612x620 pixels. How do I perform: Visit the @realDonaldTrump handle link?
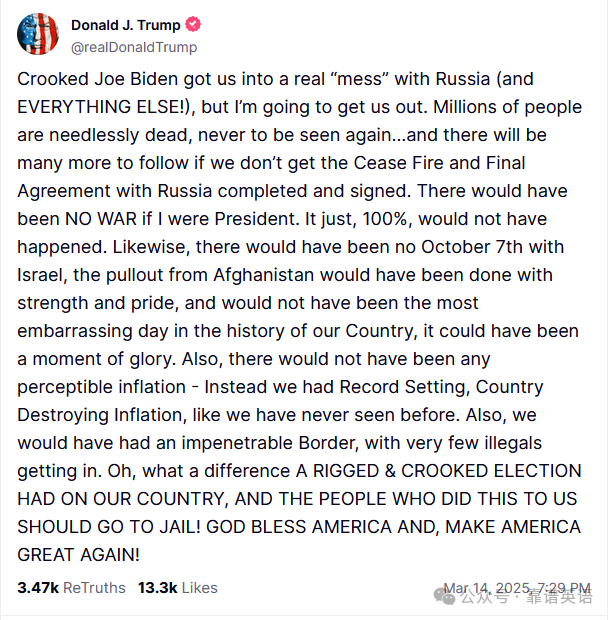pyautogui.click(x=134, y=47)
